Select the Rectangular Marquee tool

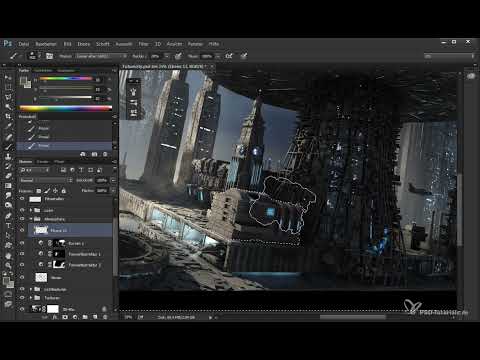coord(8,87)
